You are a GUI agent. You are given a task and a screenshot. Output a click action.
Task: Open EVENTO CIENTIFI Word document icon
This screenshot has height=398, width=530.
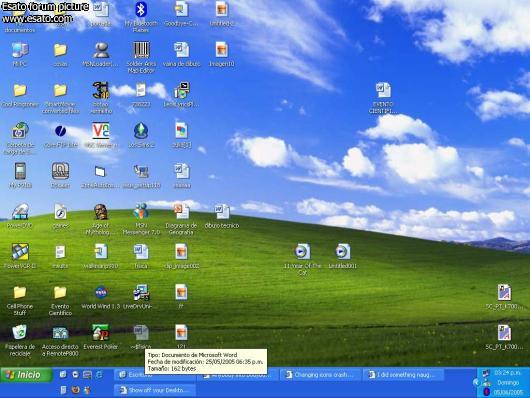pyautogui.click(x=383, y=91)
